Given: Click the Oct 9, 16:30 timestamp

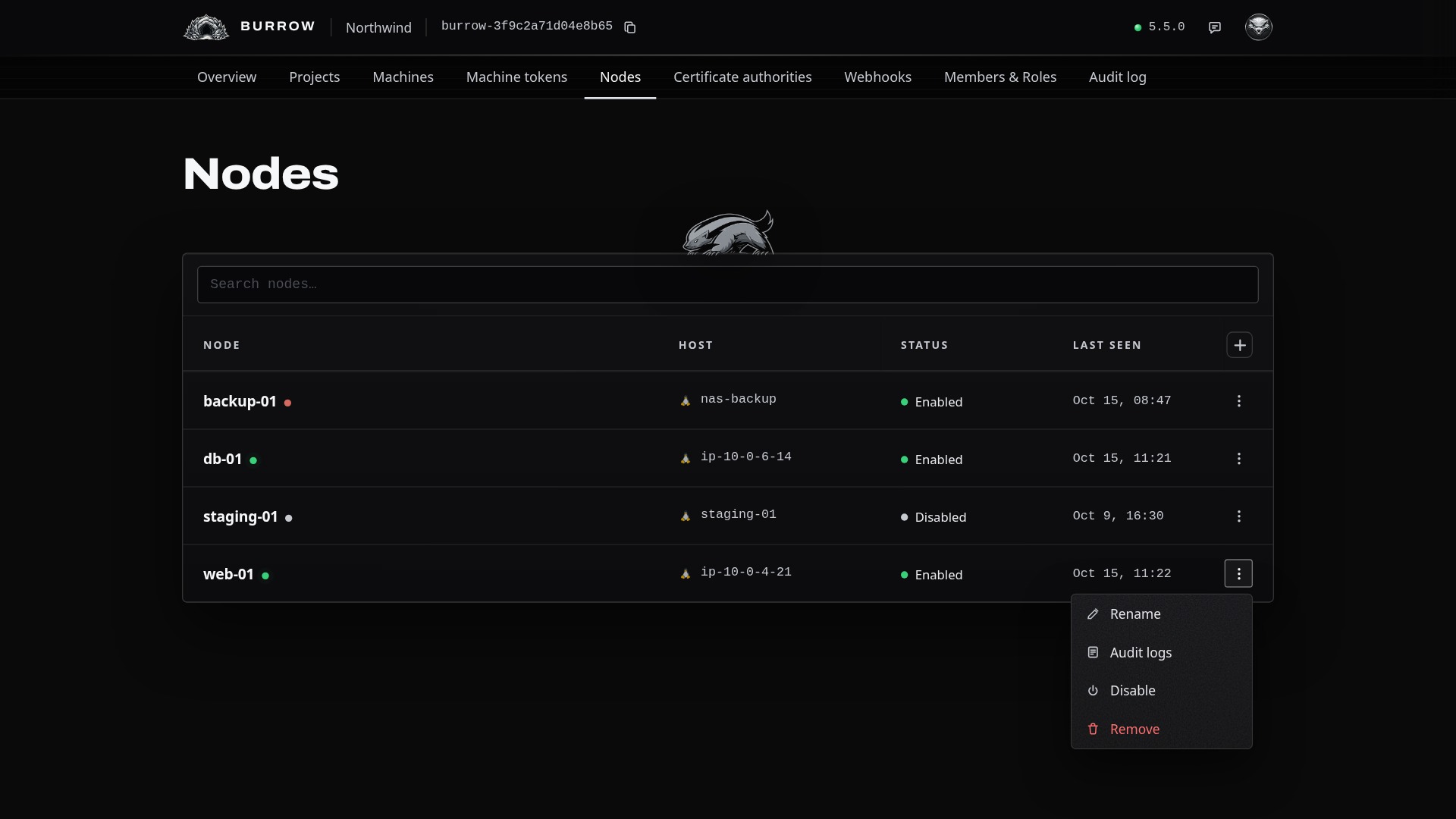Looking at the screenshot, I should pyautogui.click(x=1118, y=516).
